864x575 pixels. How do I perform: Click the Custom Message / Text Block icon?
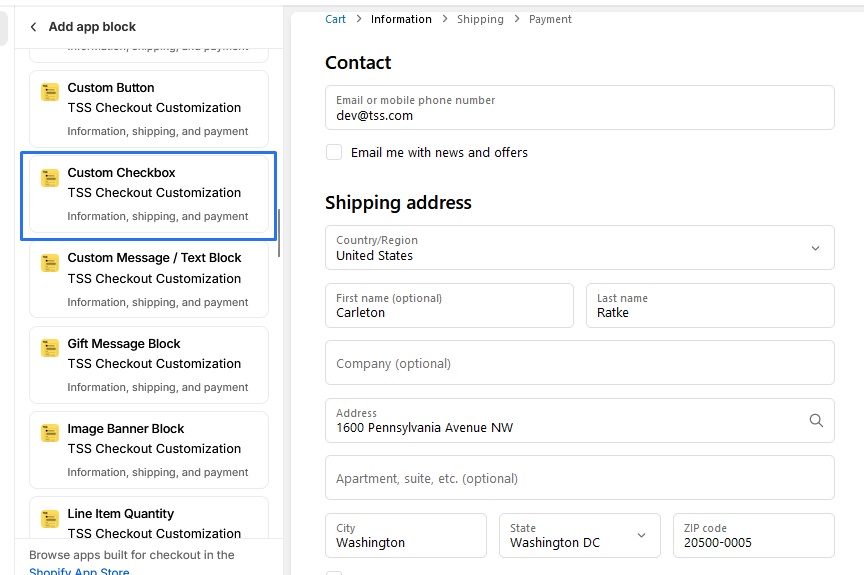[50, 263]
